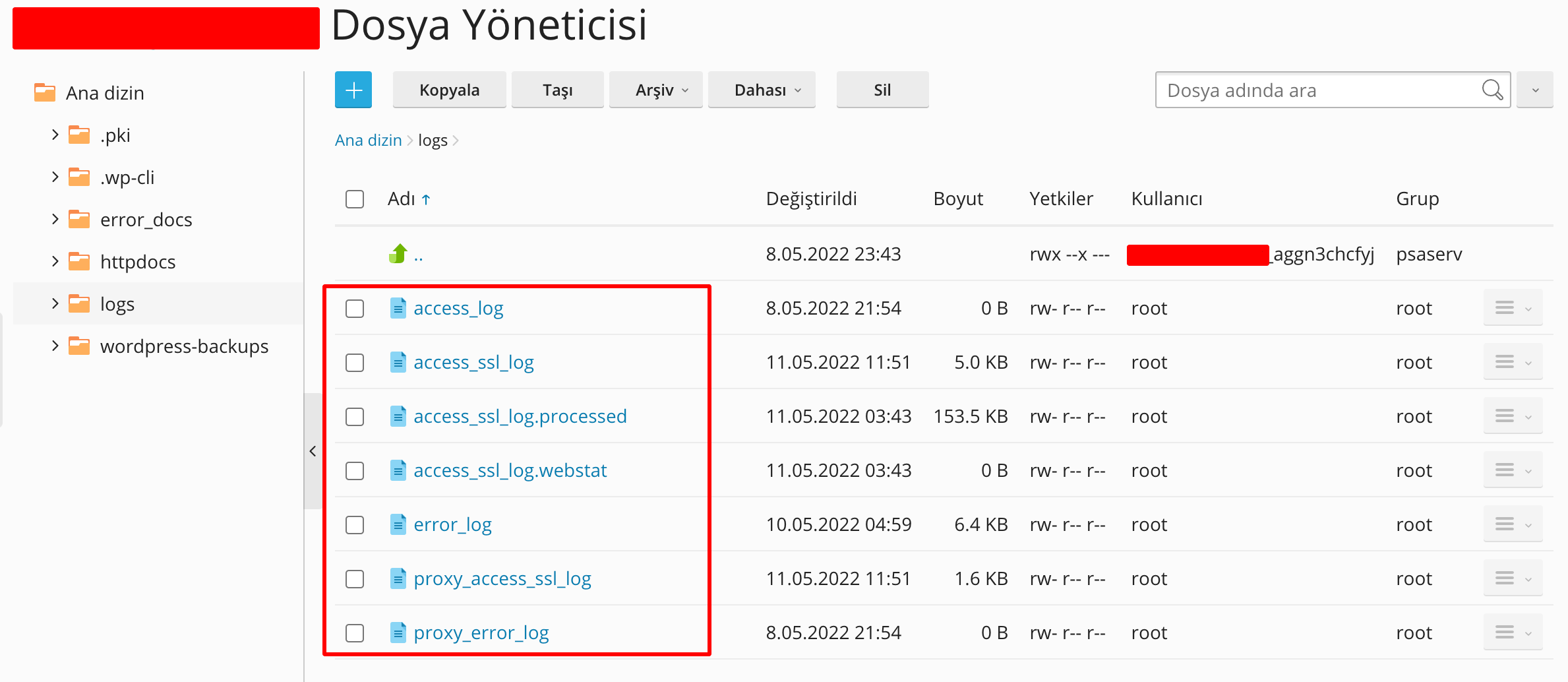Image resolution: width=1568 pixels, height=682 pixels.
Task: Check the error_log checkbox
Action: pos(355,524)
